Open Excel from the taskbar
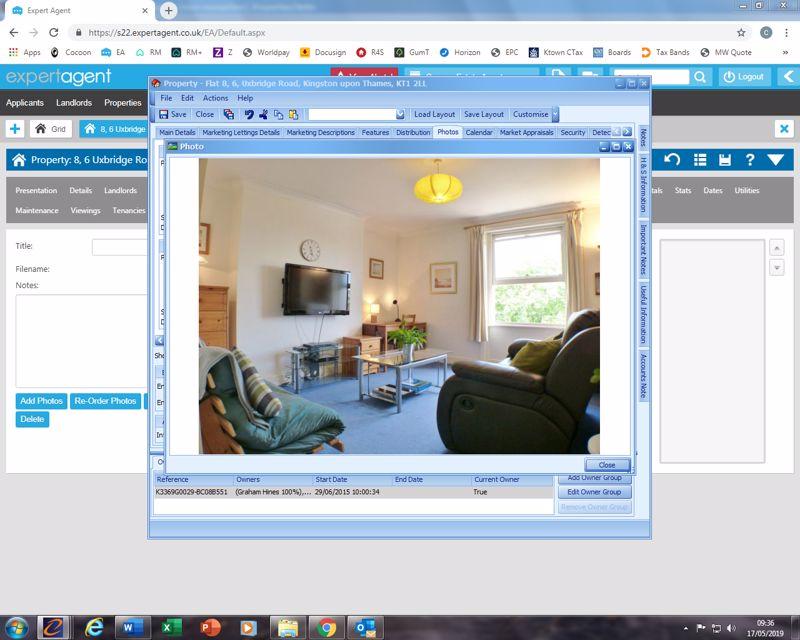 171,627
